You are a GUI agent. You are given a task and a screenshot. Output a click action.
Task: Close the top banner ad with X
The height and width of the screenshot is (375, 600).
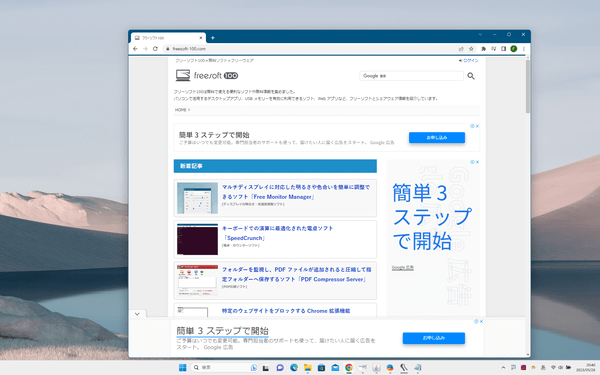(477, 126)
